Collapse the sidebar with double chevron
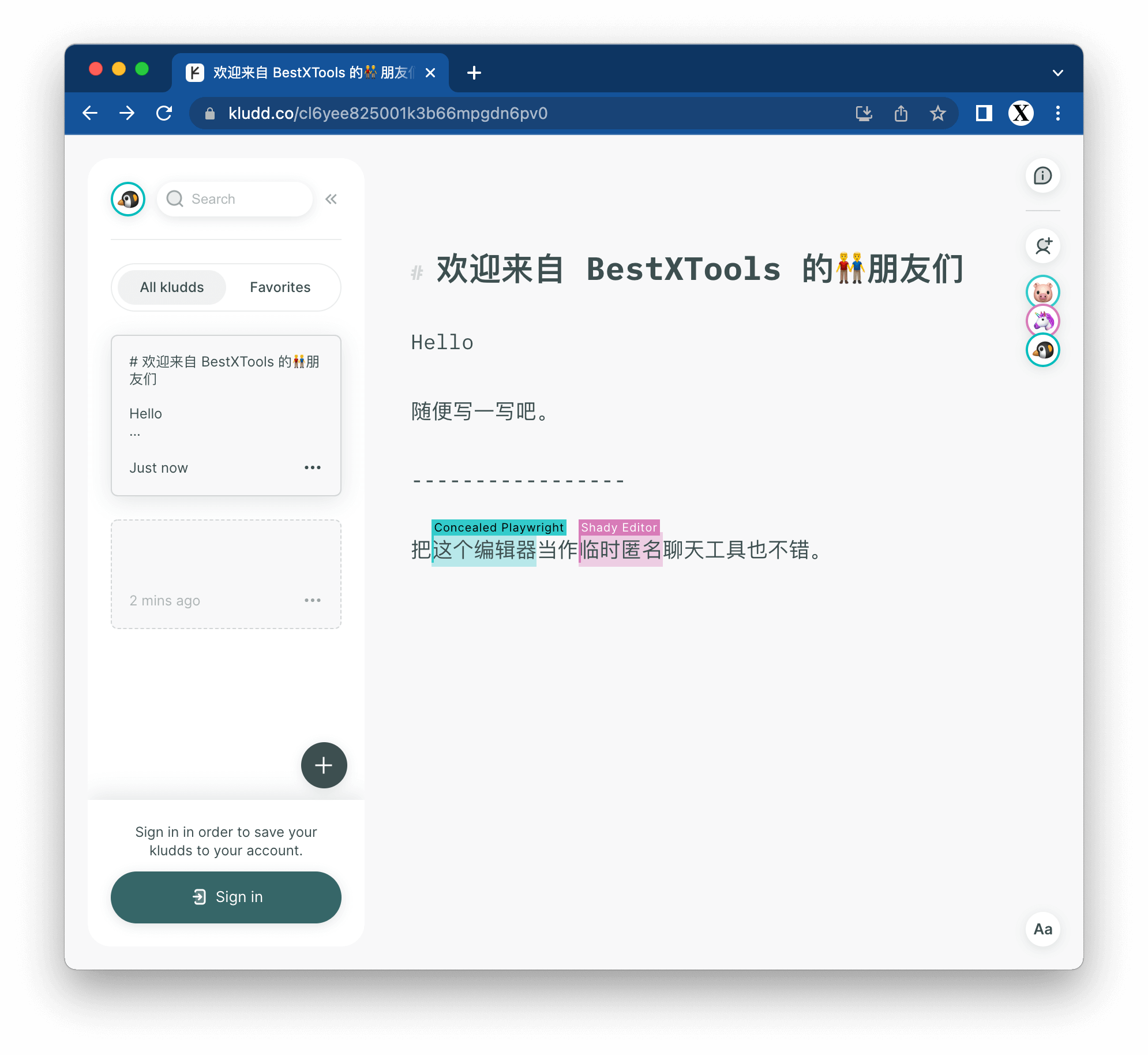The width and height of the screenshot is (1148, 1055). pos(331,199)
